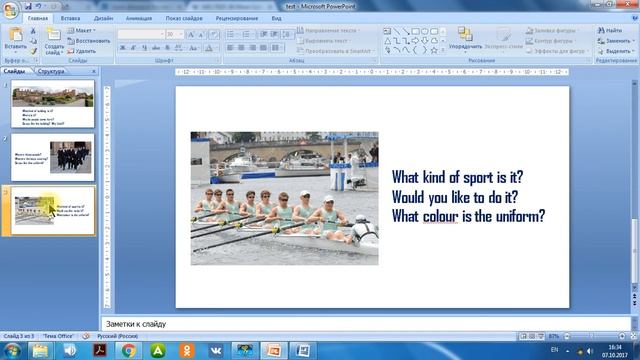The height and width of the screenshot is (360, 640).
Task: Click the round Office button
Action: [10, 10]
